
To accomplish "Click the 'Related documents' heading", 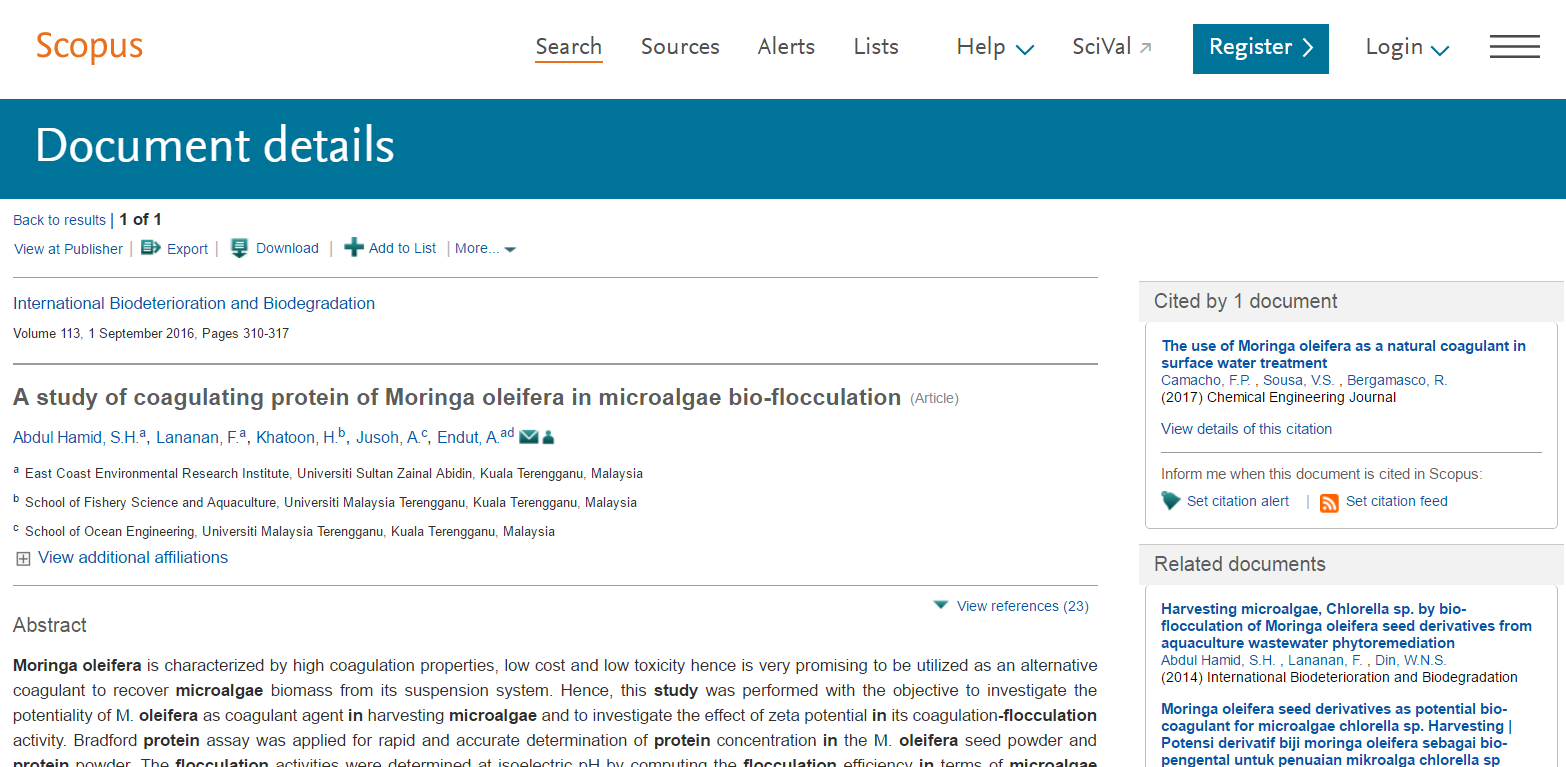I will coord(1240,564).
